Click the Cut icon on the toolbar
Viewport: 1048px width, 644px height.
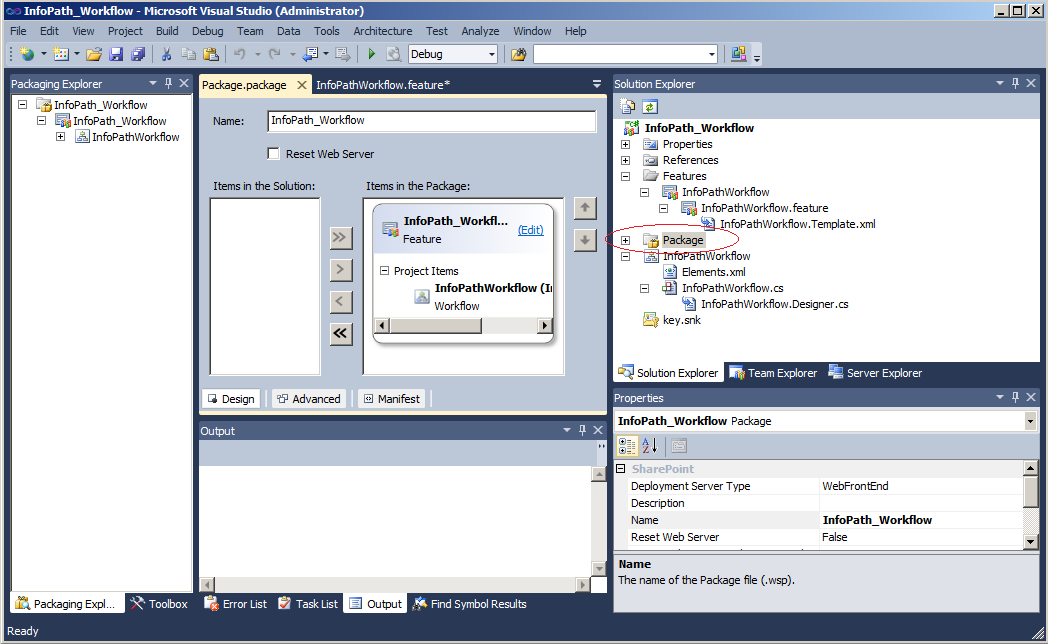click(166, 54)
